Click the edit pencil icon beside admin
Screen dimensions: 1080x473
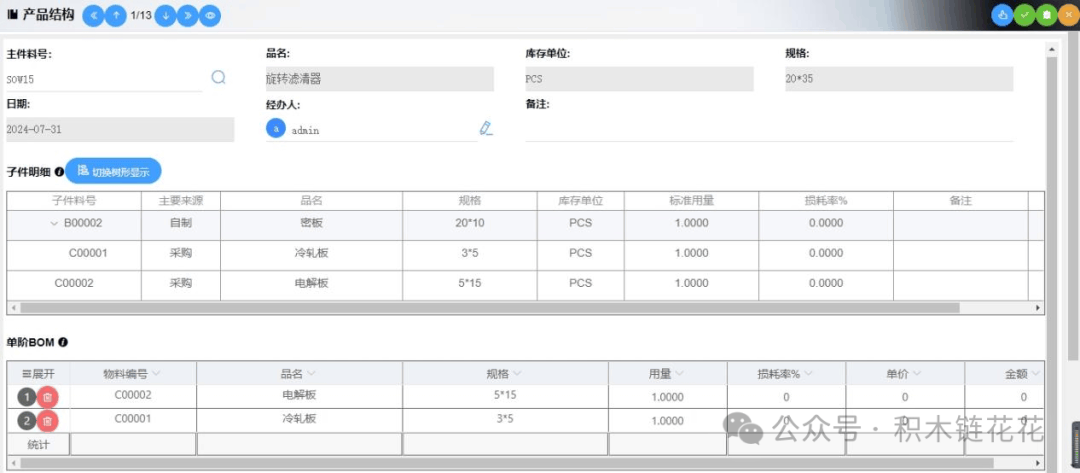[x=486, y=128]
